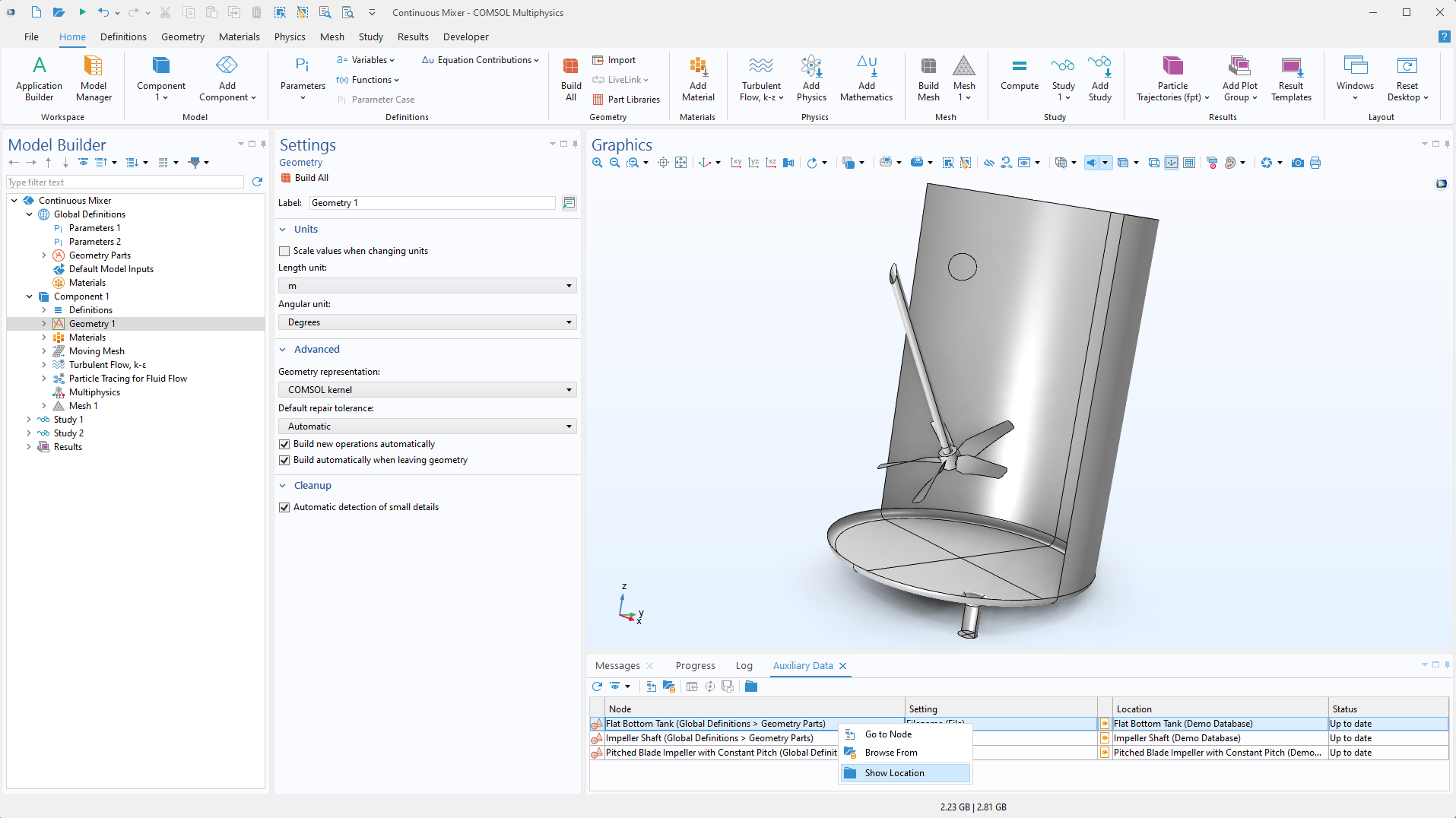Close the Auxiliary Data tab
Screen dimensions: 1456x818
point(842,666)
